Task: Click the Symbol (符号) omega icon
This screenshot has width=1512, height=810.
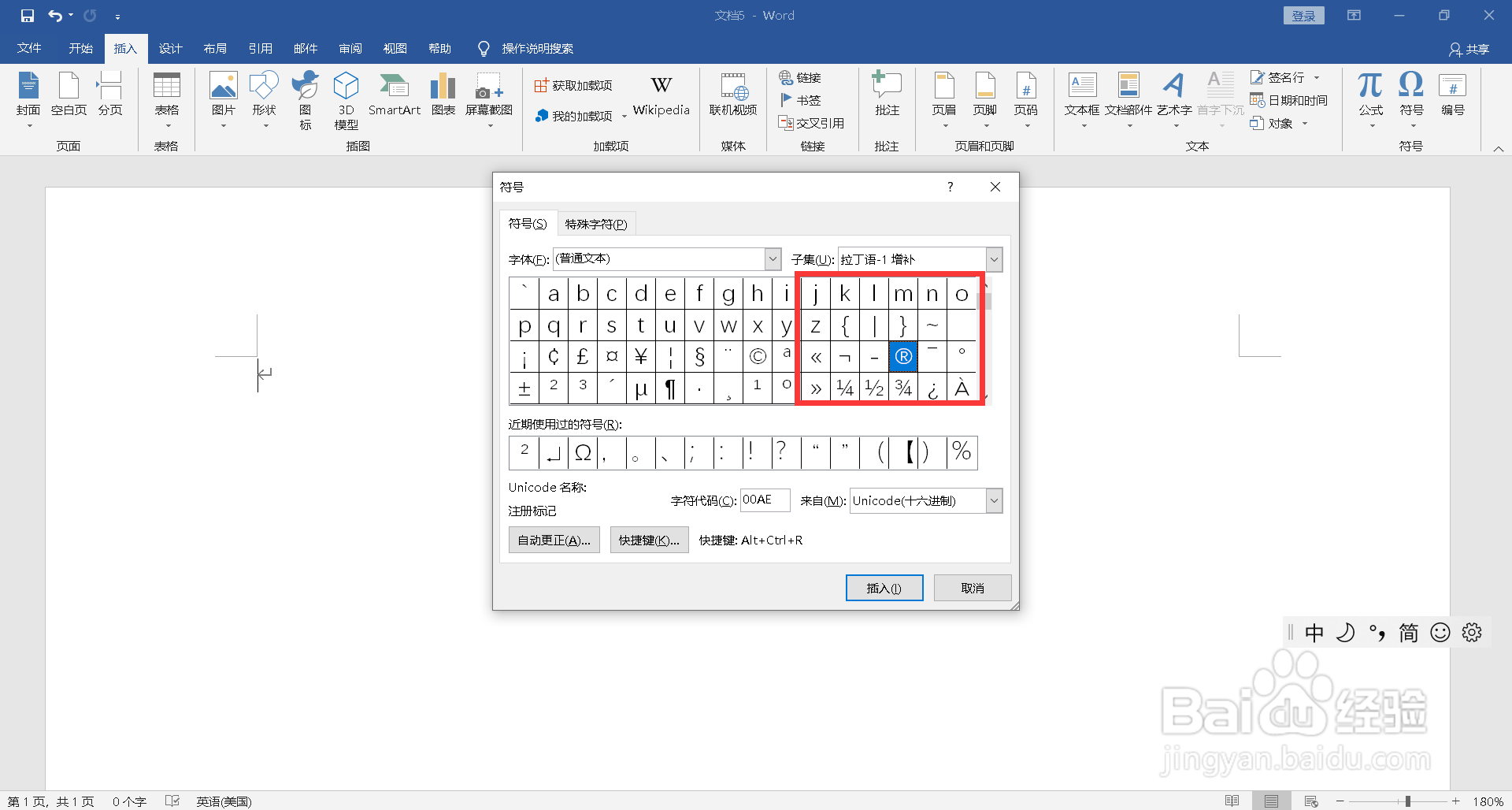Action: point(1411,100)
